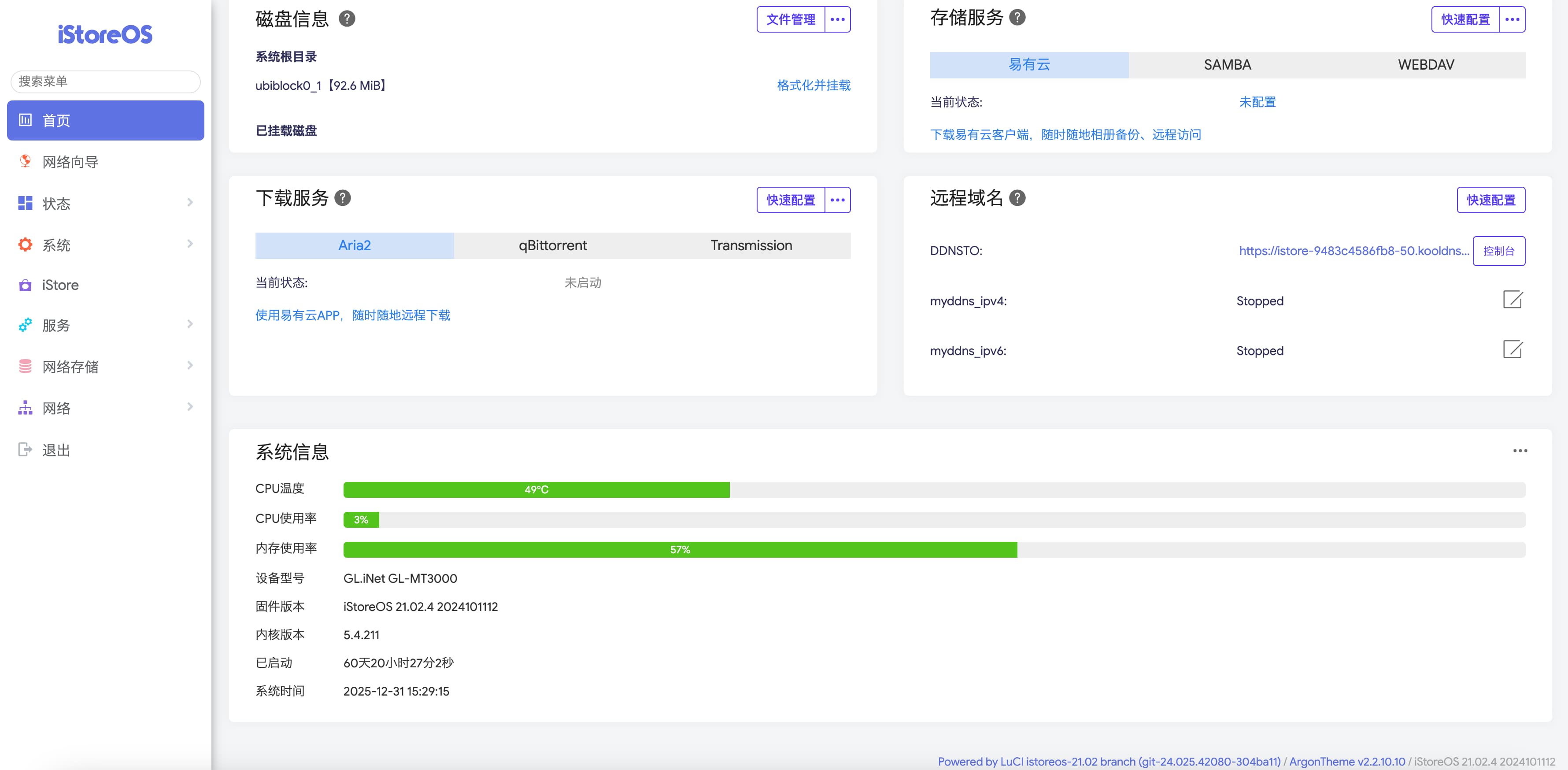Open the 系统信息 three-dots menu

[1520, 451]
